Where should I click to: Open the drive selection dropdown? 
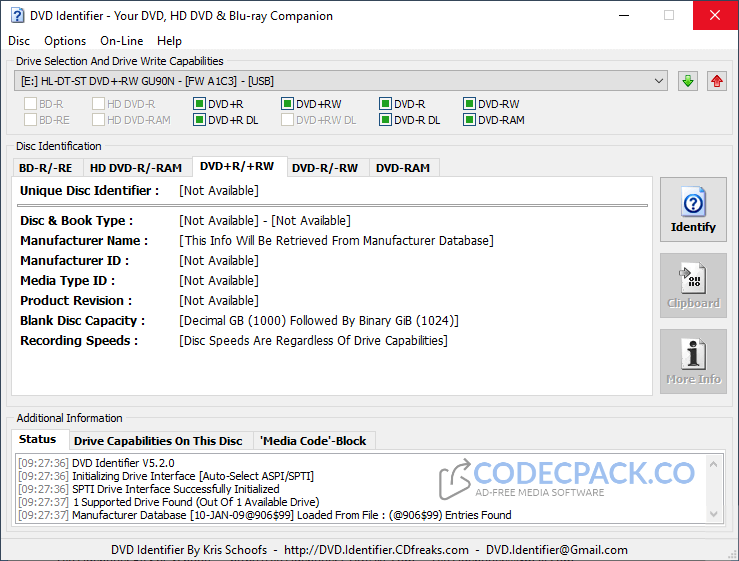point(340,81)
